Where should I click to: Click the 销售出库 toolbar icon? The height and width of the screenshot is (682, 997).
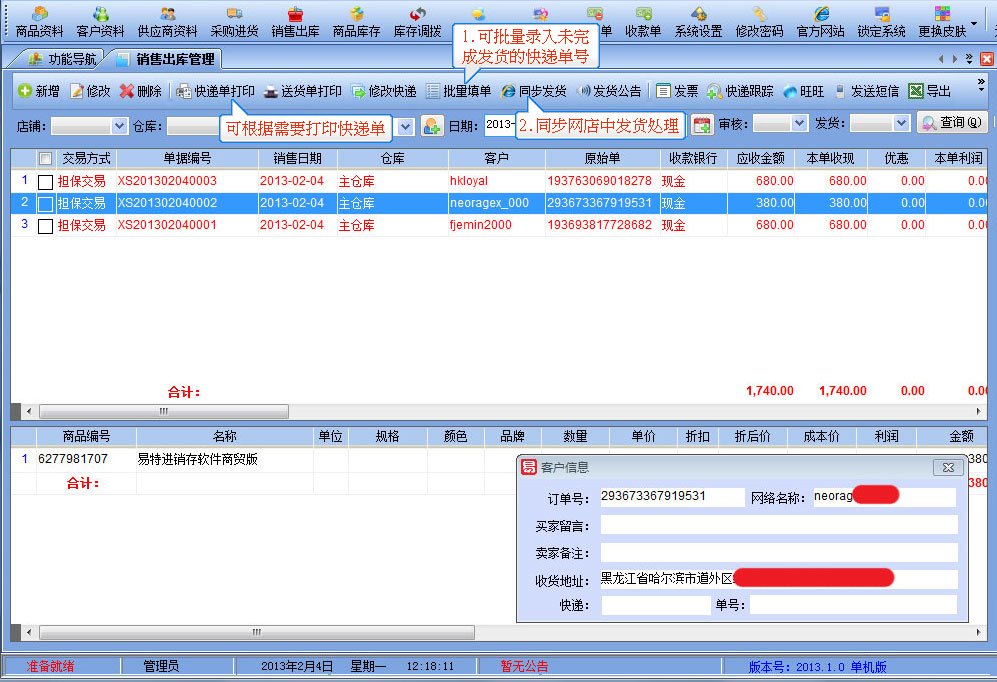tap(295, 22)
